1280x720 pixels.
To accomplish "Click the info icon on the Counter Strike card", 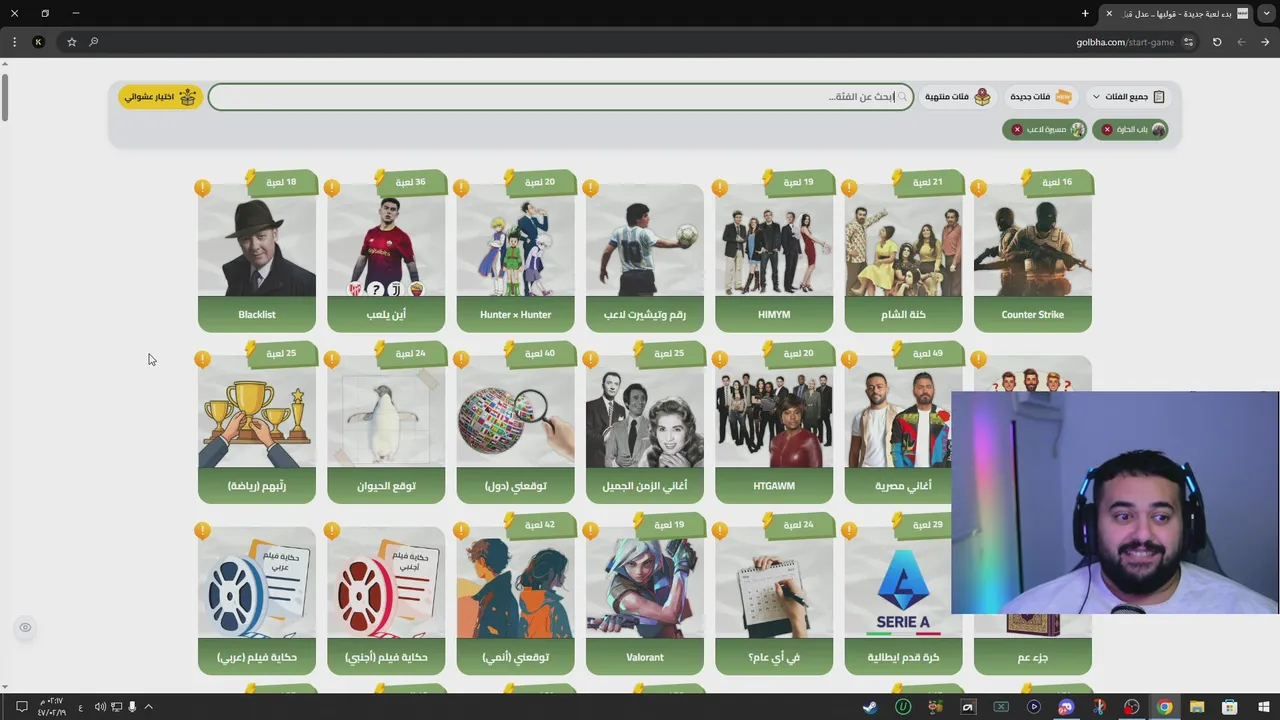I will tap(979, 188).
